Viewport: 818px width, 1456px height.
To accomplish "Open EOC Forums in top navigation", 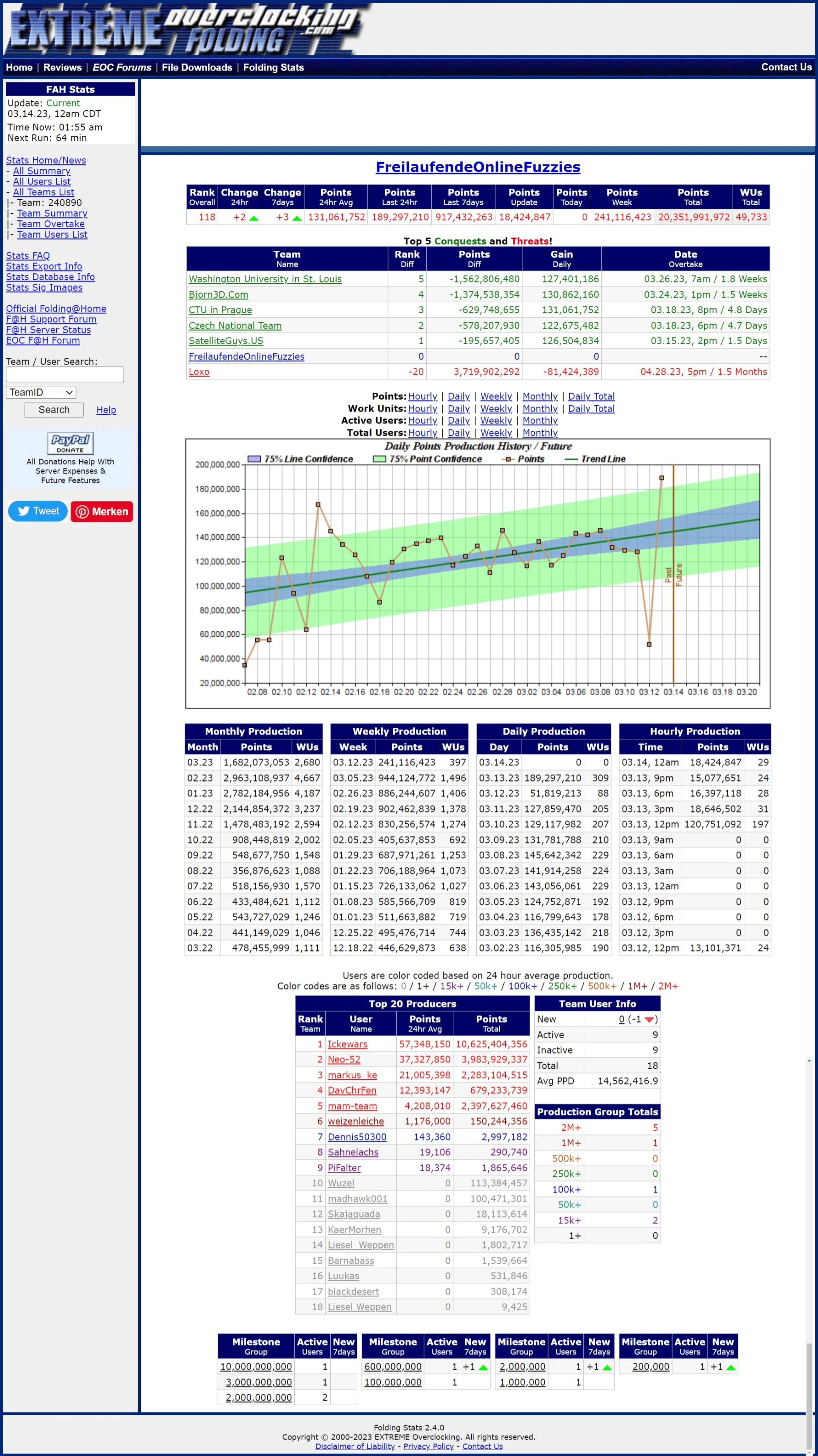I will pyautogui.click(x=122, y=67).
